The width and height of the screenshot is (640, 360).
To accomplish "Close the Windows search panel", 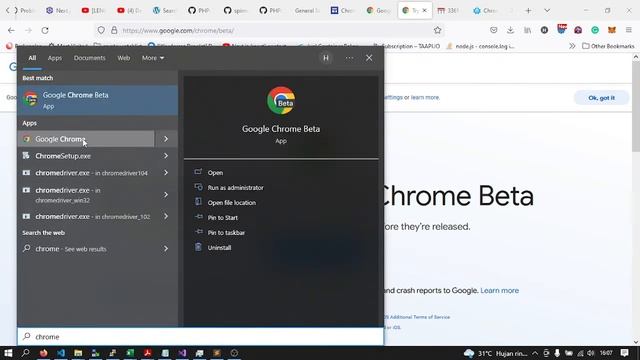I will [x=369, y=58].
